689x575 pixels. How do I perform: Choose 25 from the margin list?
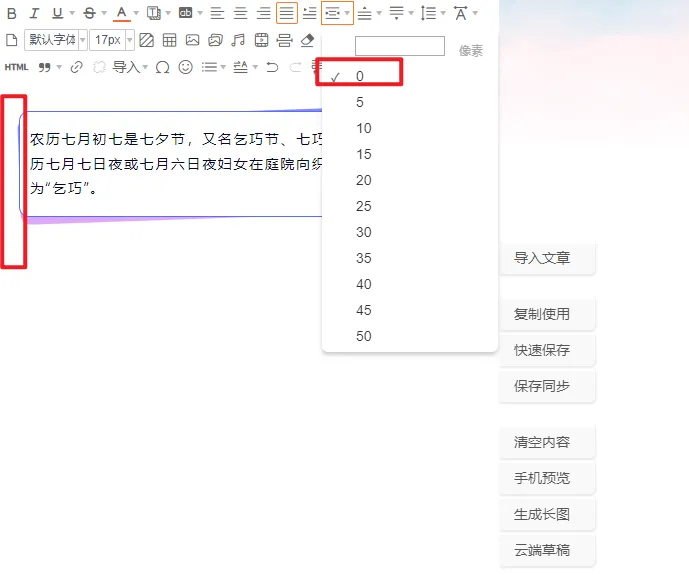(410, 206)
